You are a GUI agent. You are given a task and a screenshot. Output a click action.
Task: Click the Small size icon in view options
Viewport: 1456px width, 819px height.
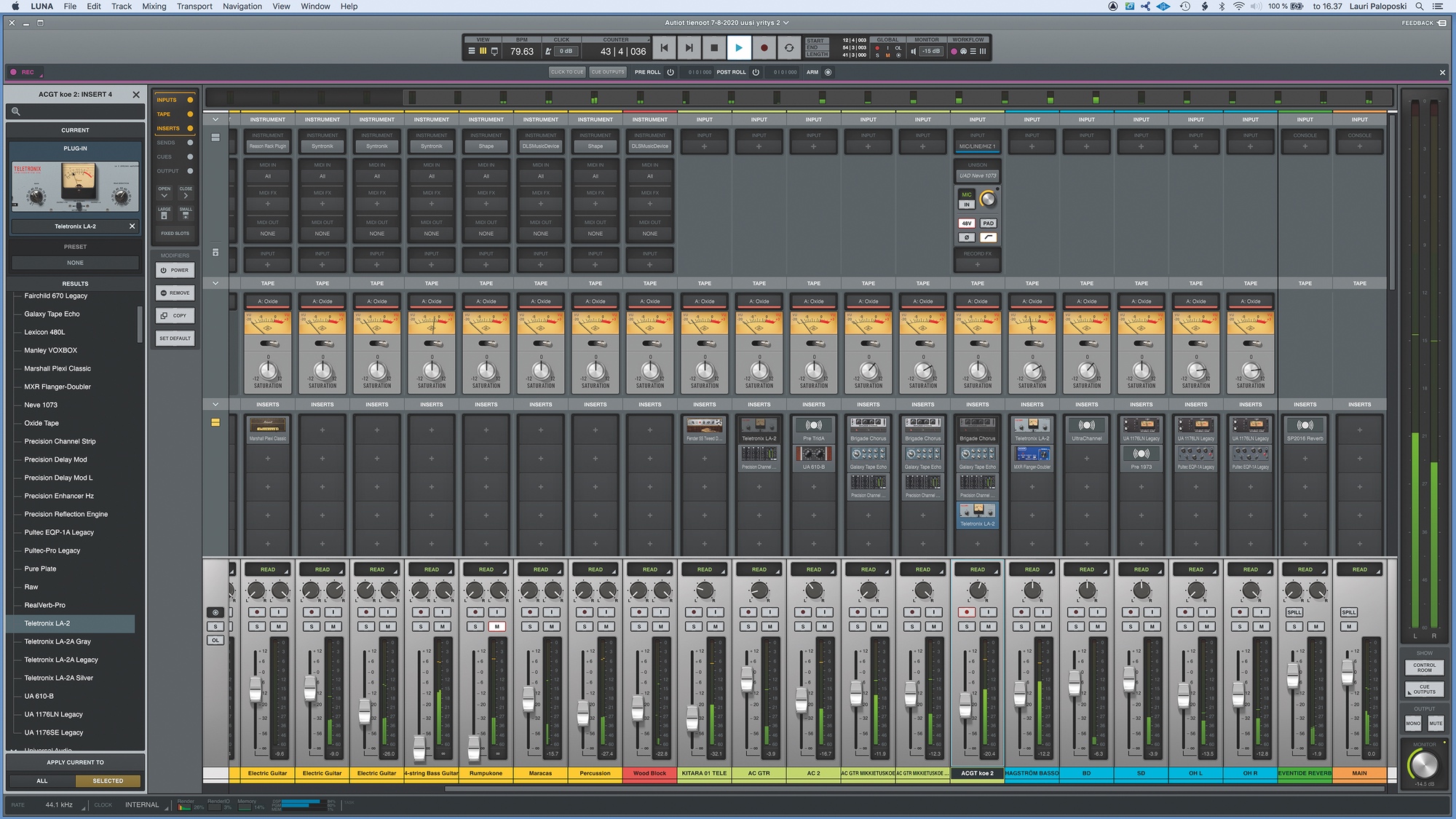tap(186, 213)
